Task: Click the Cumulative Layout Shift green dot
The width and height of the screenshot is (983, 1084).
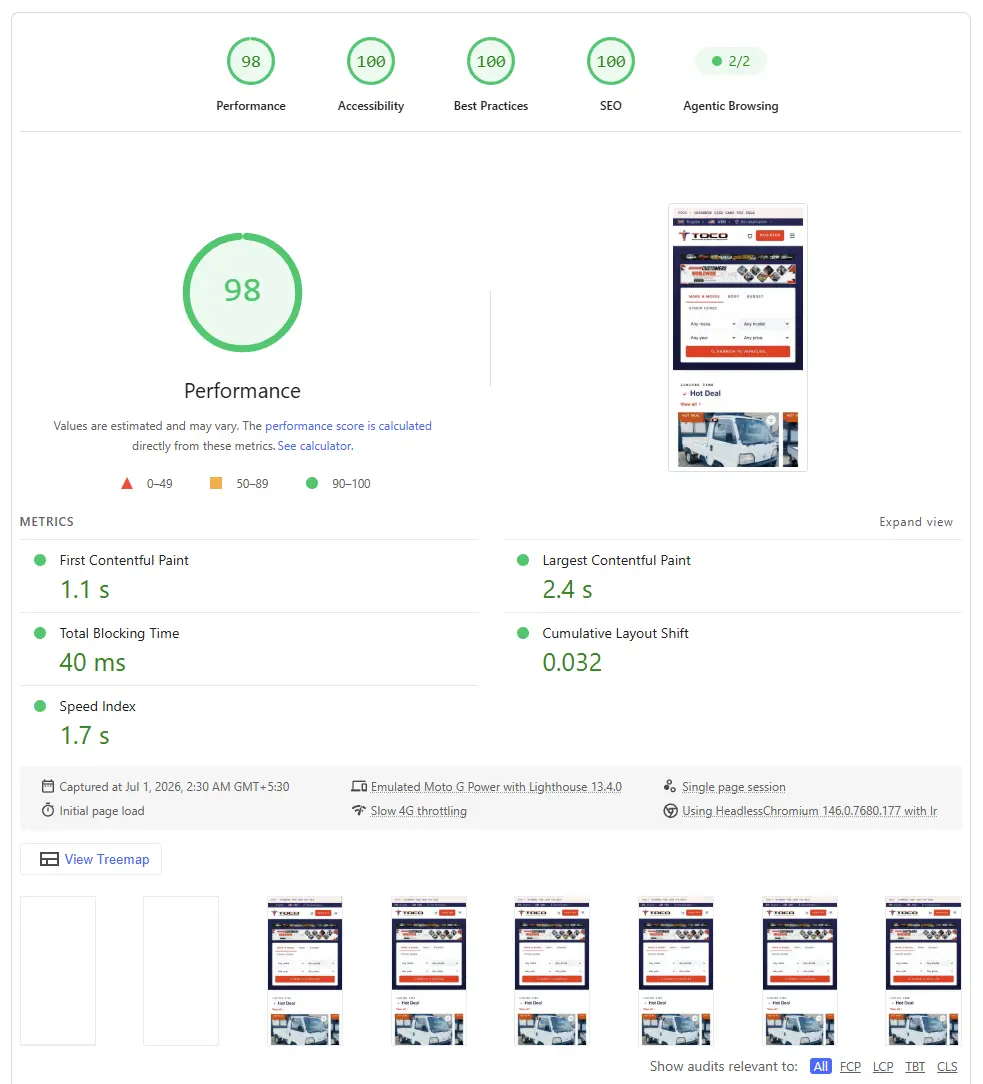Action: [x=523, y=633]
